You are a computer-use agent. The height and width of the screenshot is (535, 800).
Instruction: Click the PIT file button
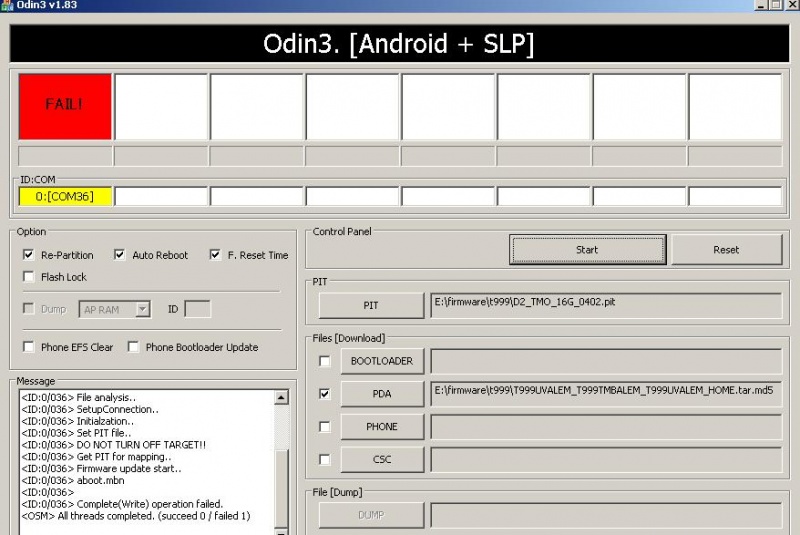pos(370,306)
